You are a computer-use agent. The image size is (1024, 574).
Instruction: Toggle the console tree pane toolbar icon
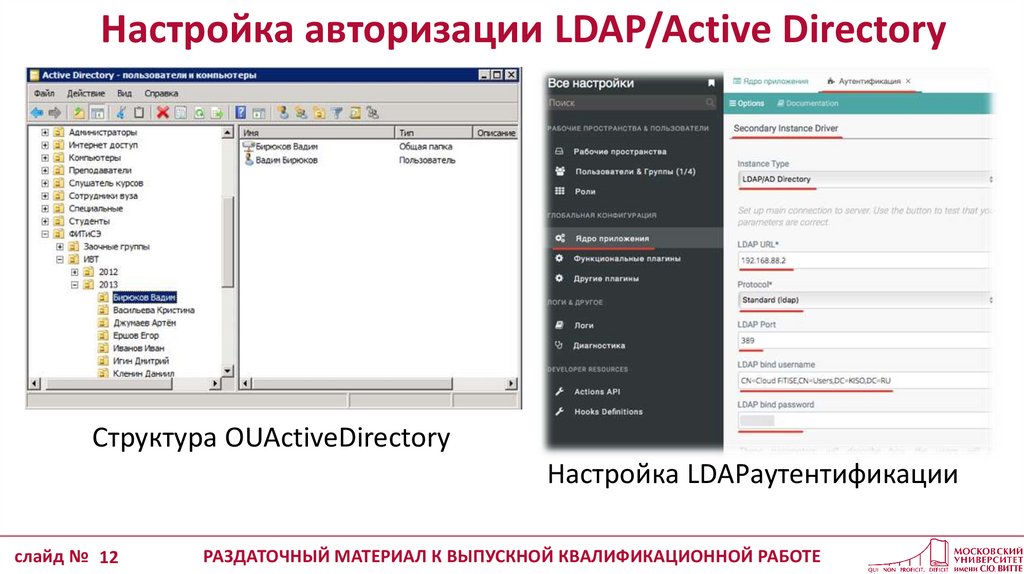[x=97, y=113]
